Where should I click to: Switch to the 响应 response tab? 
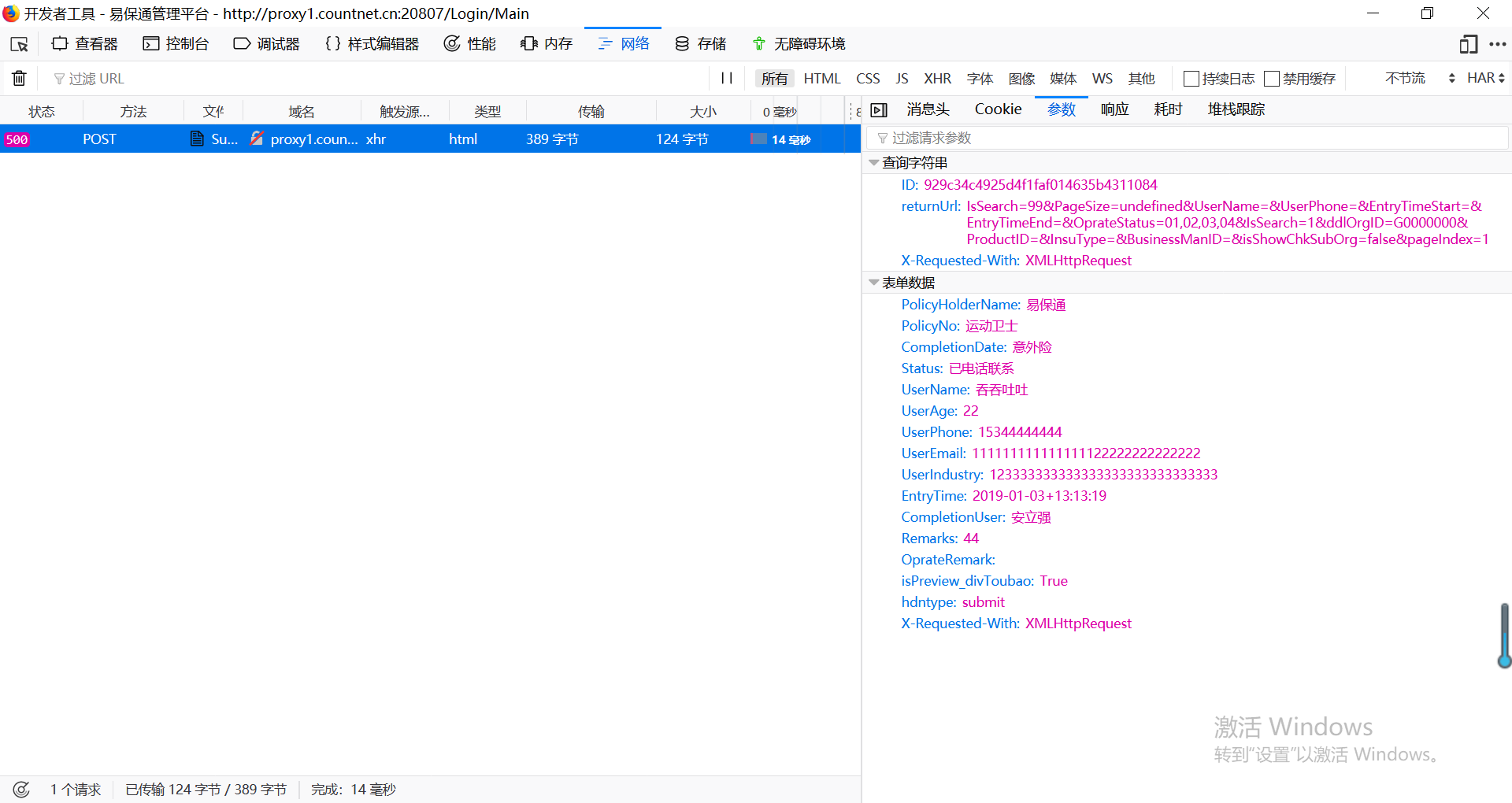pyautogui.click(x=1114, y=109)
